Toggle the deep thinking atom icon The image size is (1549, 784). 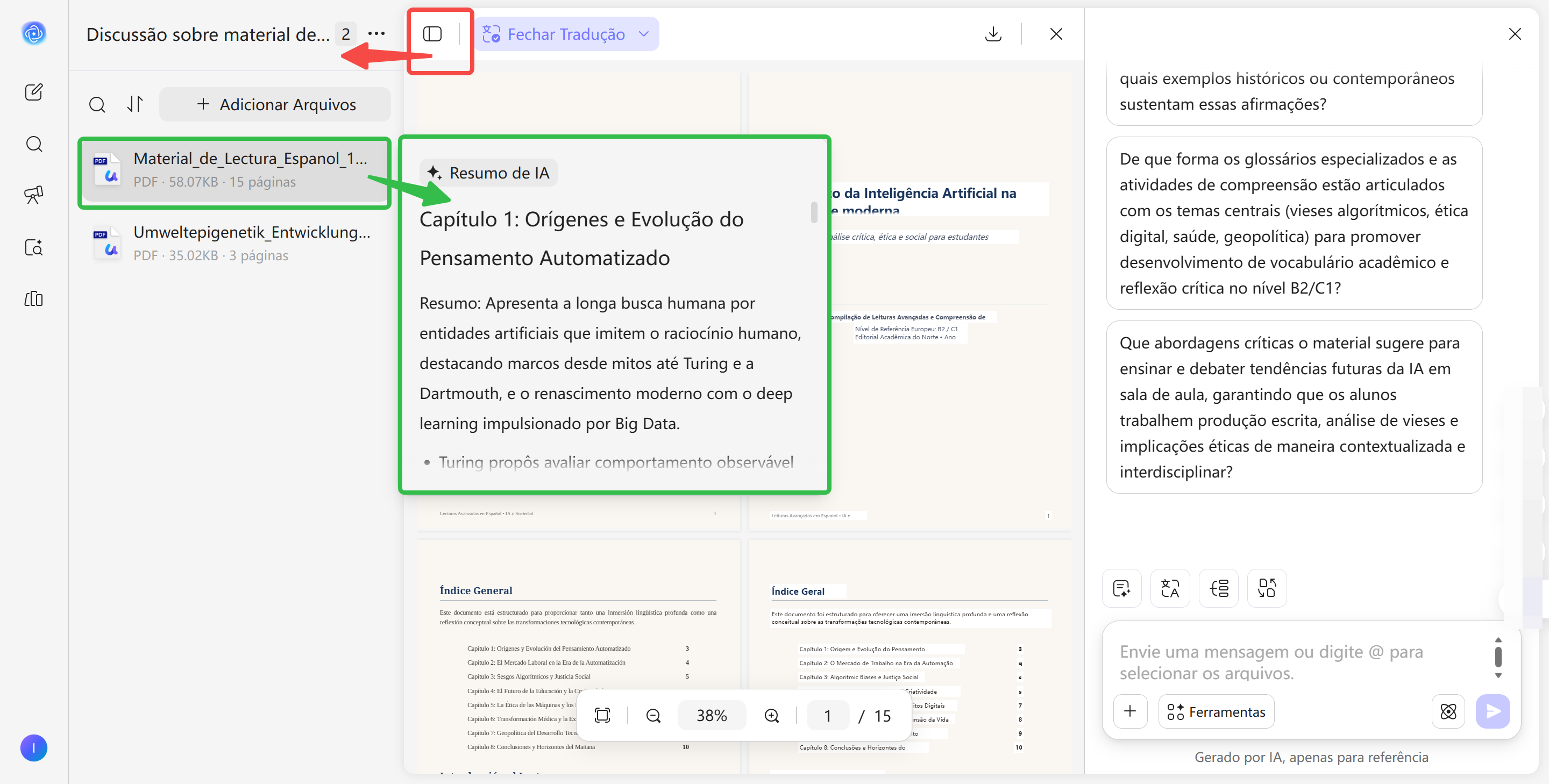pyautogui.click(x=1448, y=712)
